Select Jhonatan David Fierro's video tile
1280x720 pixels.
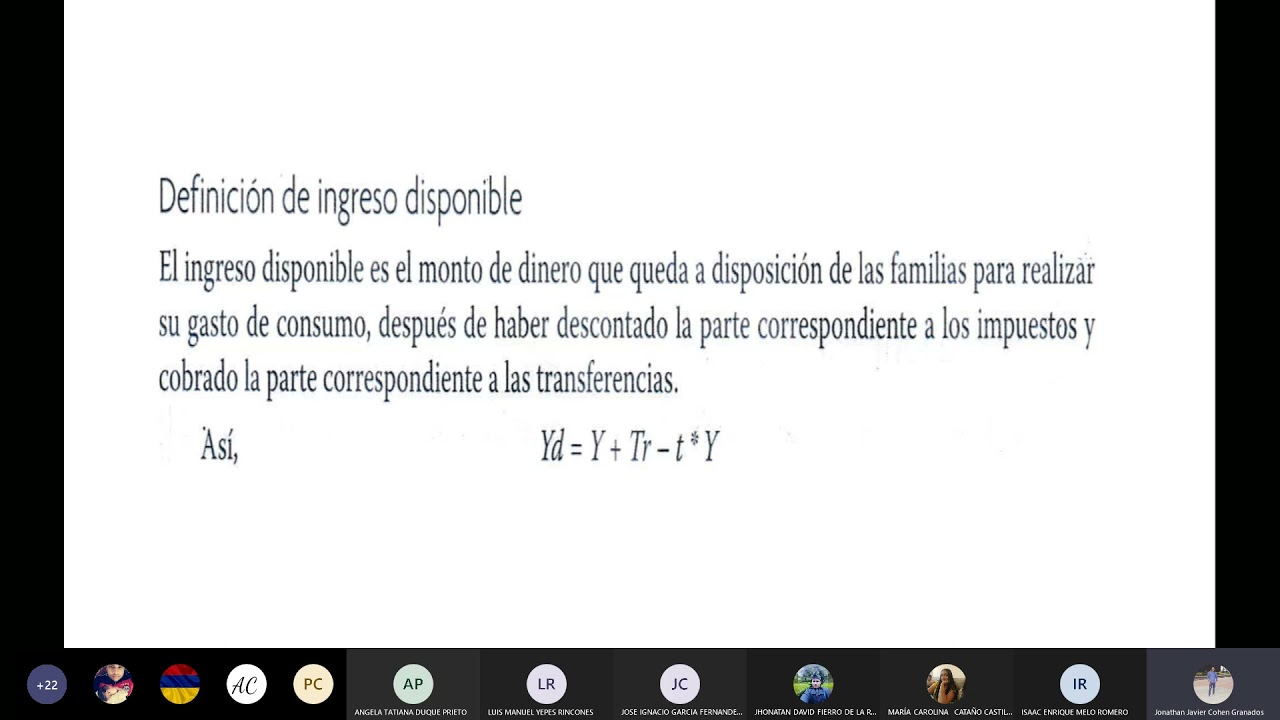tap(813, 685)
